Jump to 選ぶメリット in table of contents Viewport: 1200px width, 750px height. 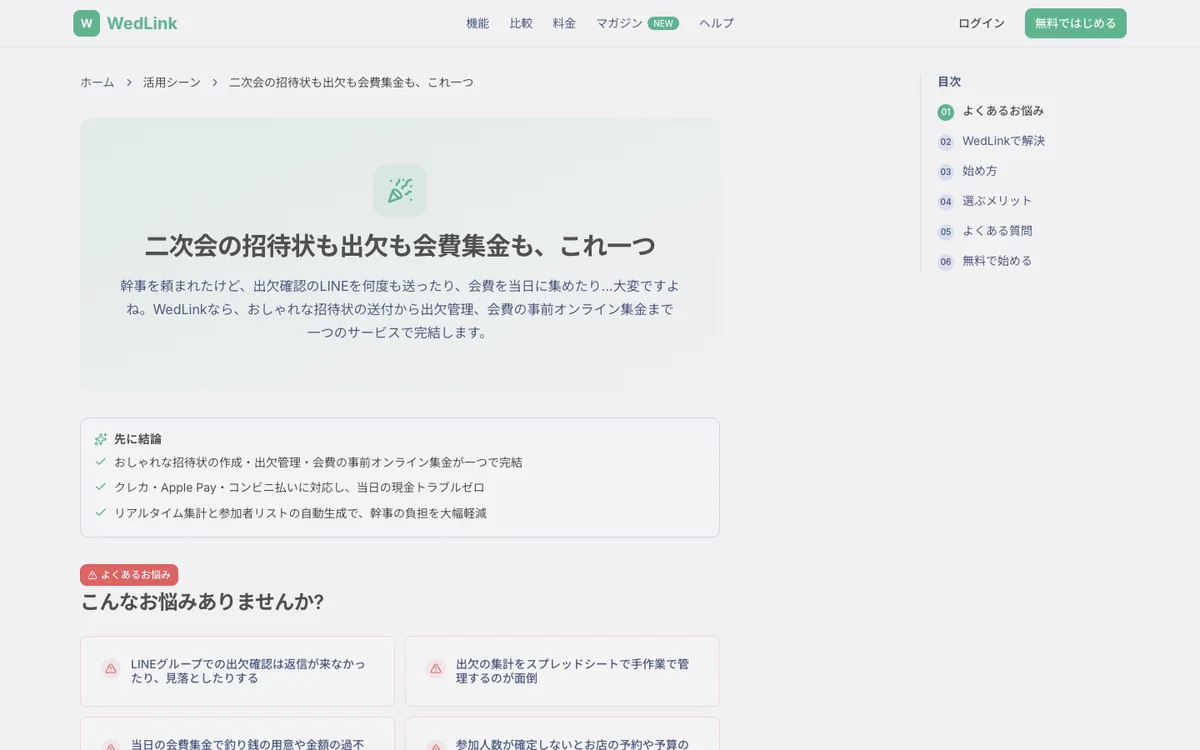tap(997, 201)
